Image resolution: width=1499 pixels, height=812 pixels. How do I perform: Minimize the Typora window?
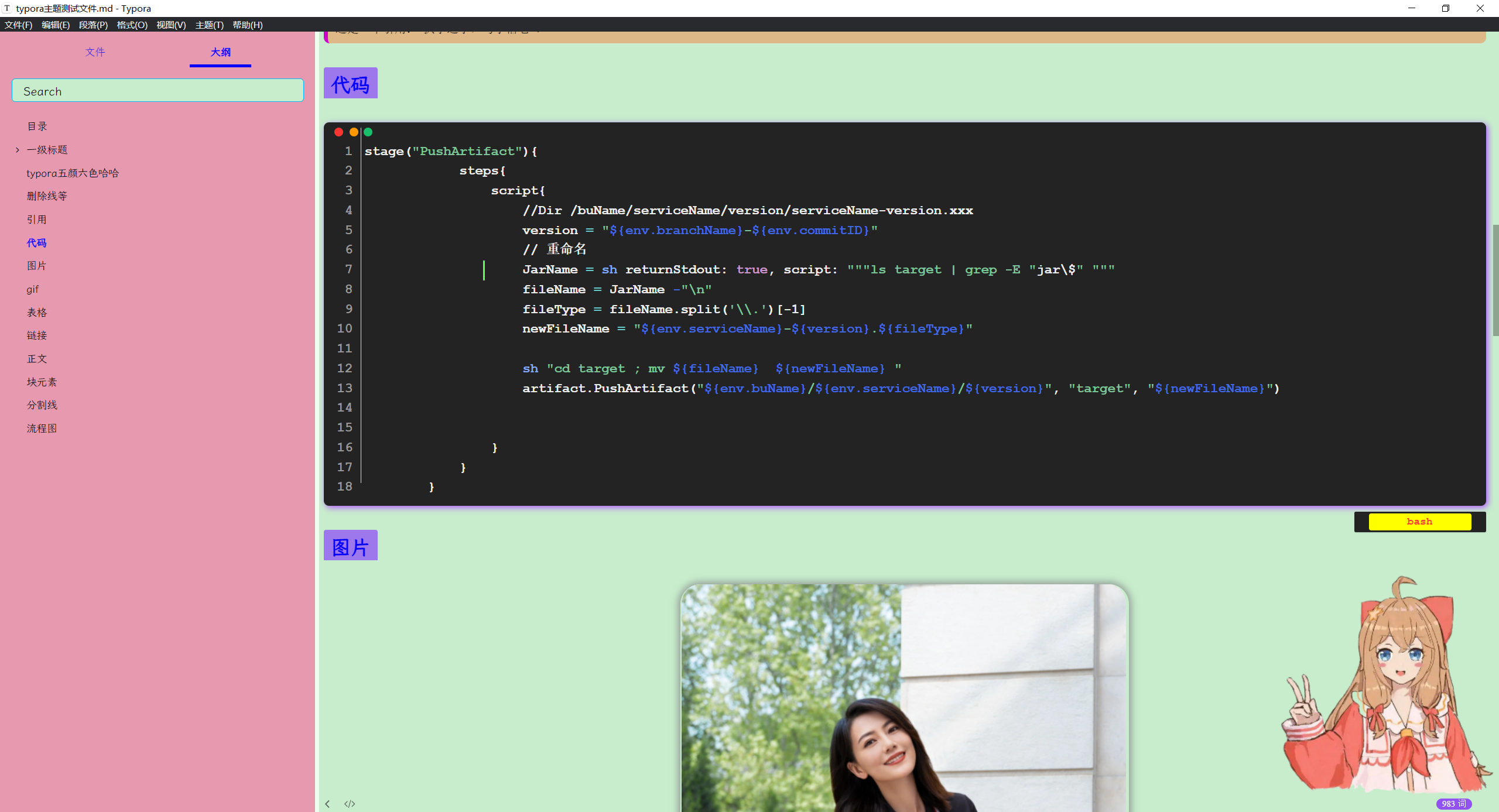point(1412,8)
